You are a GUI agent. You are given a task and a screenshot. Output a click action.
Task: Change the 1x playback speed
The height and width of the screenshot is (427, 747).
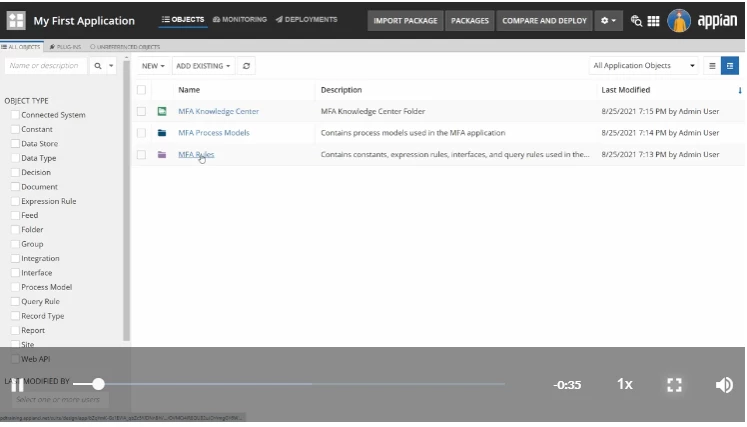coord(625,384)
